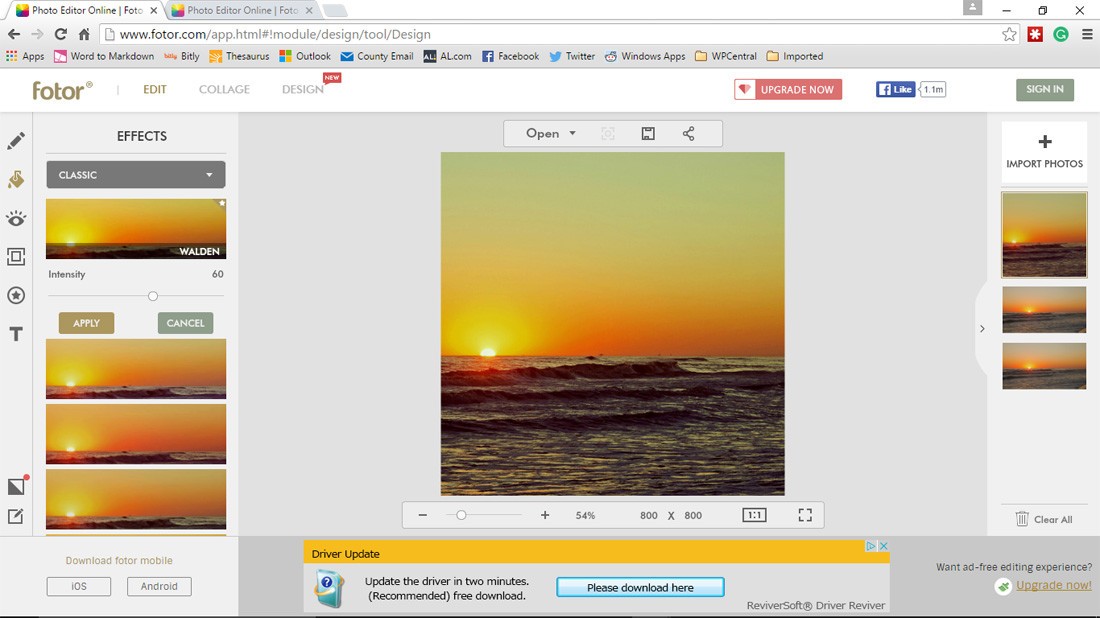Image resolution: width=1100 pixels, height=618 pixels.
Task: Open the Share icon above the canvas
Action: tap(688, 132)
